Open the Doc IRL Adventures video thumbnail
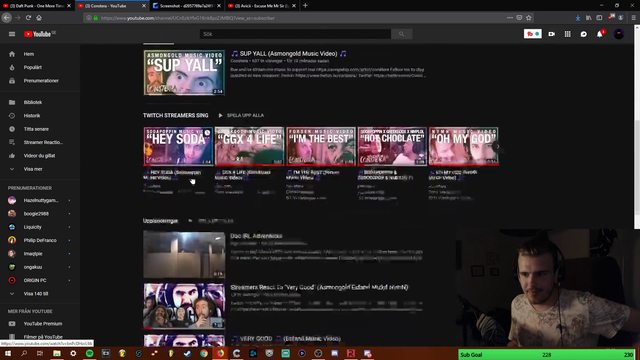This screenshot has width=640, height=360. 184,255
